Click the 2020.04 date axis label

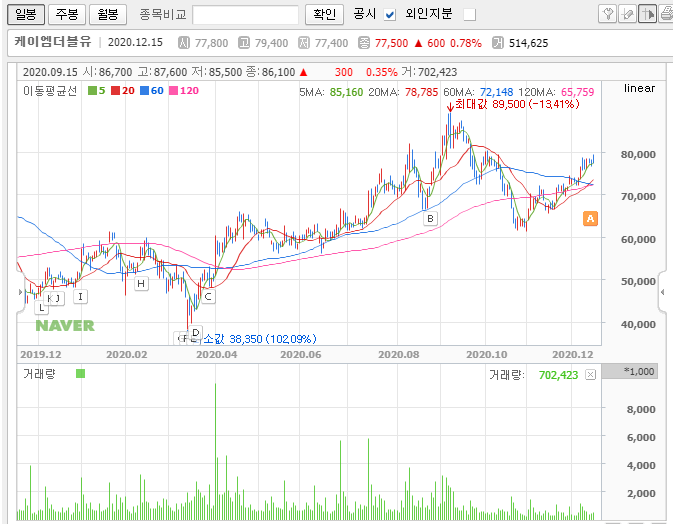point(216,354)
